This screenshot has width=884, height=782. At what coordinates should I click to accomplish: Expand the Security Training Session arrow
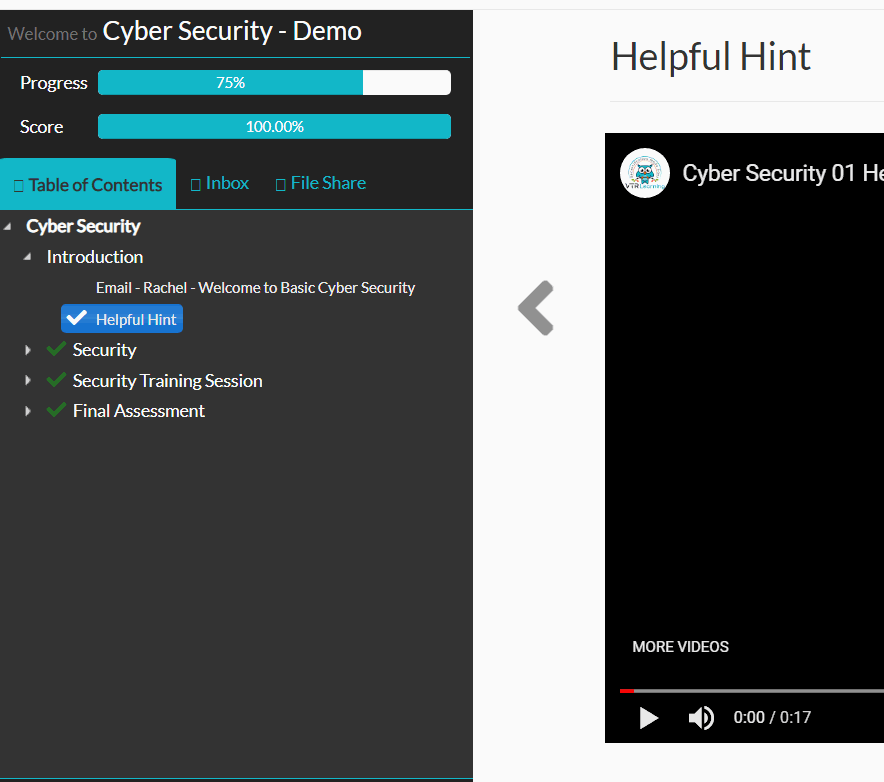coord(28,381)
